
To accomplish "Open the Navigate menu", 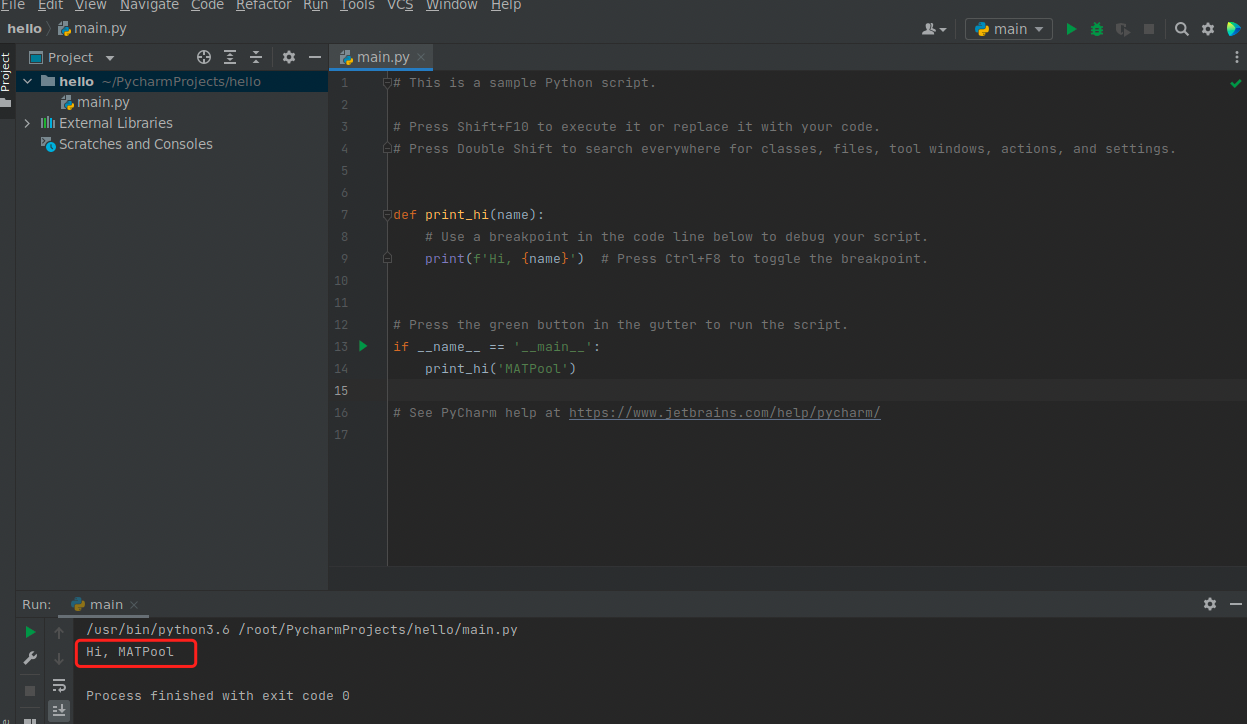I will tap(148, 5).
